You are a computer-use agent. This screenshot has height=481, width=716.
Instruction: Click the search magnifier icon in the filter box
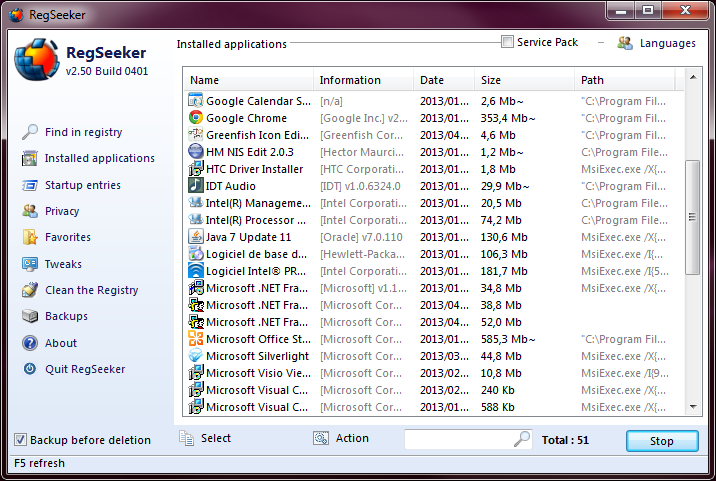[x=521, y=439]
